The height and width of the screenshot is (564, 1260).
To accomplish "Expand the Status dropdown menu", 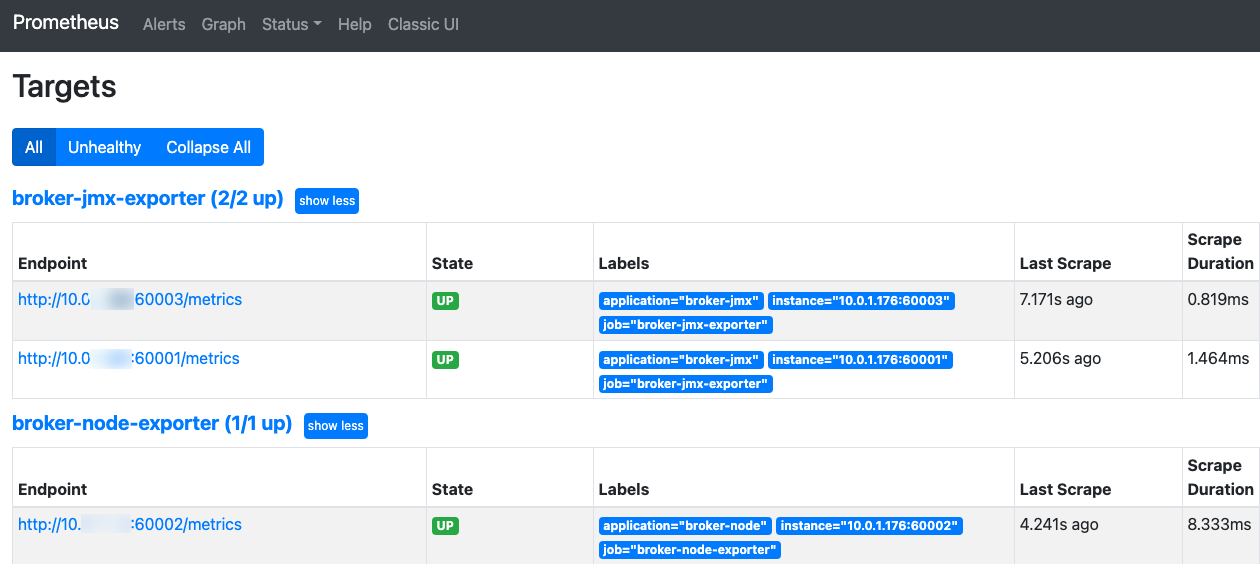I will (x=291, y=24).
